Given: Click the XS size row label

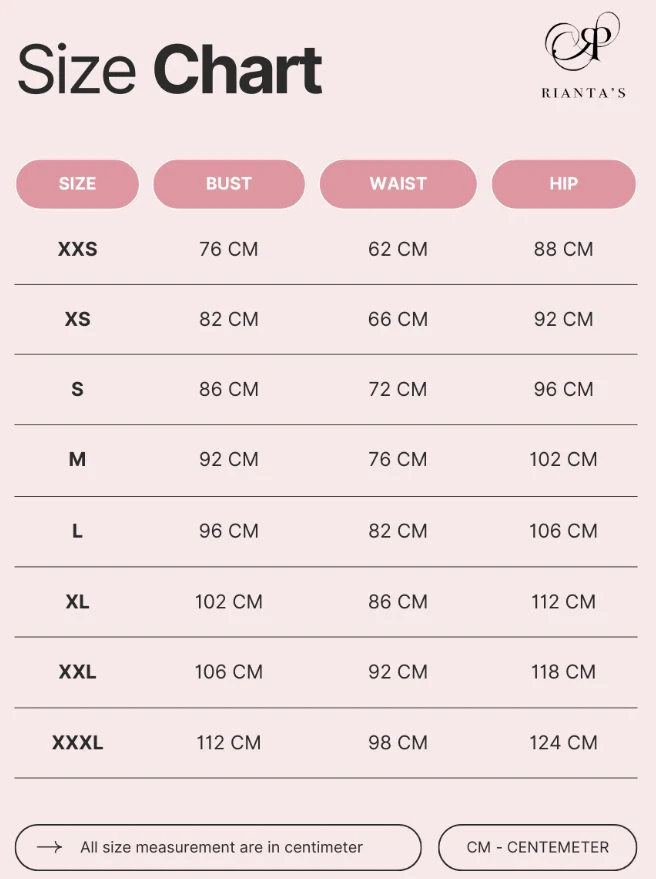Looking at the screenshot, I should click(77, 319).
